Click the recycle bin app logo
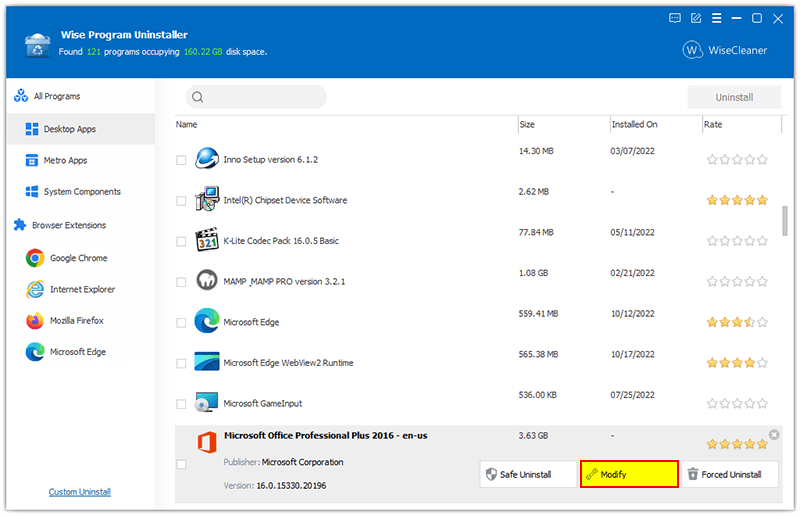 click(37, 45)
